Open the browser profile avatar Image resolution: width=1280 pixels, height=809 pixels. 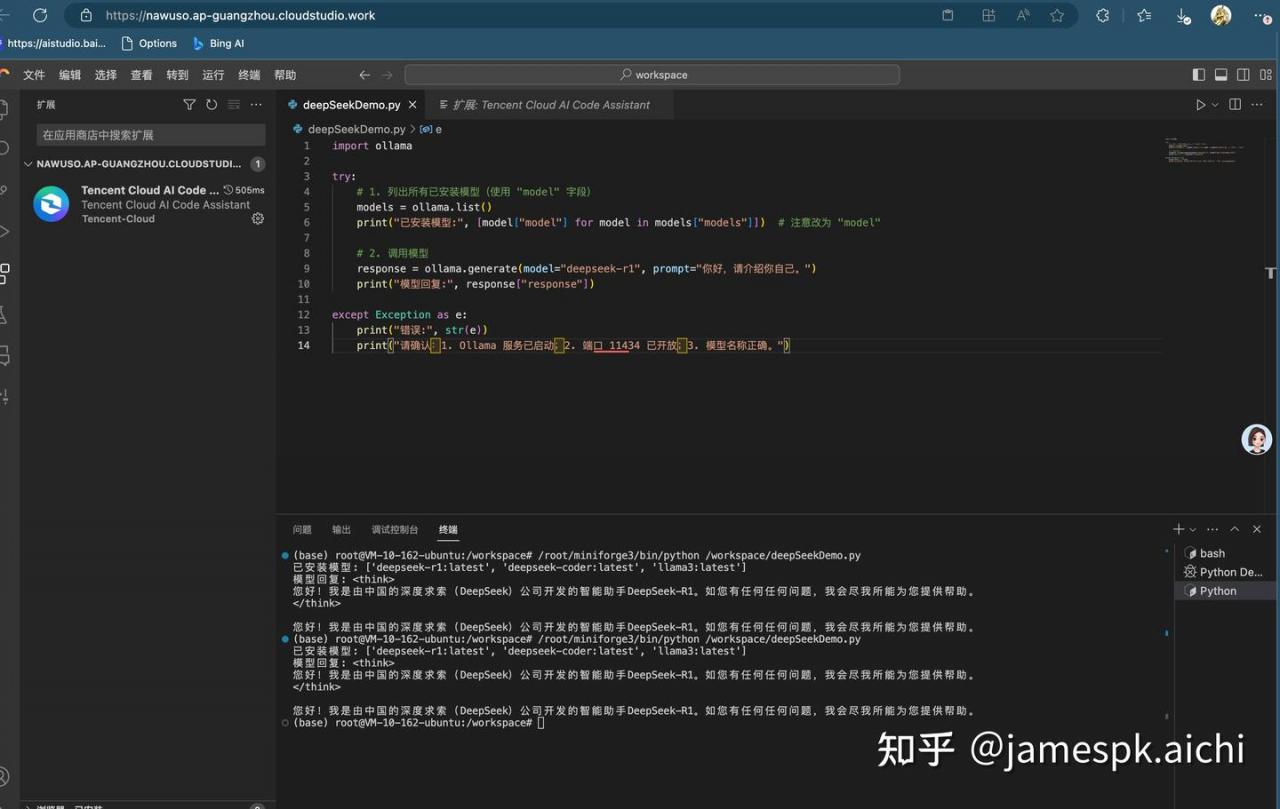(1220, 15)
